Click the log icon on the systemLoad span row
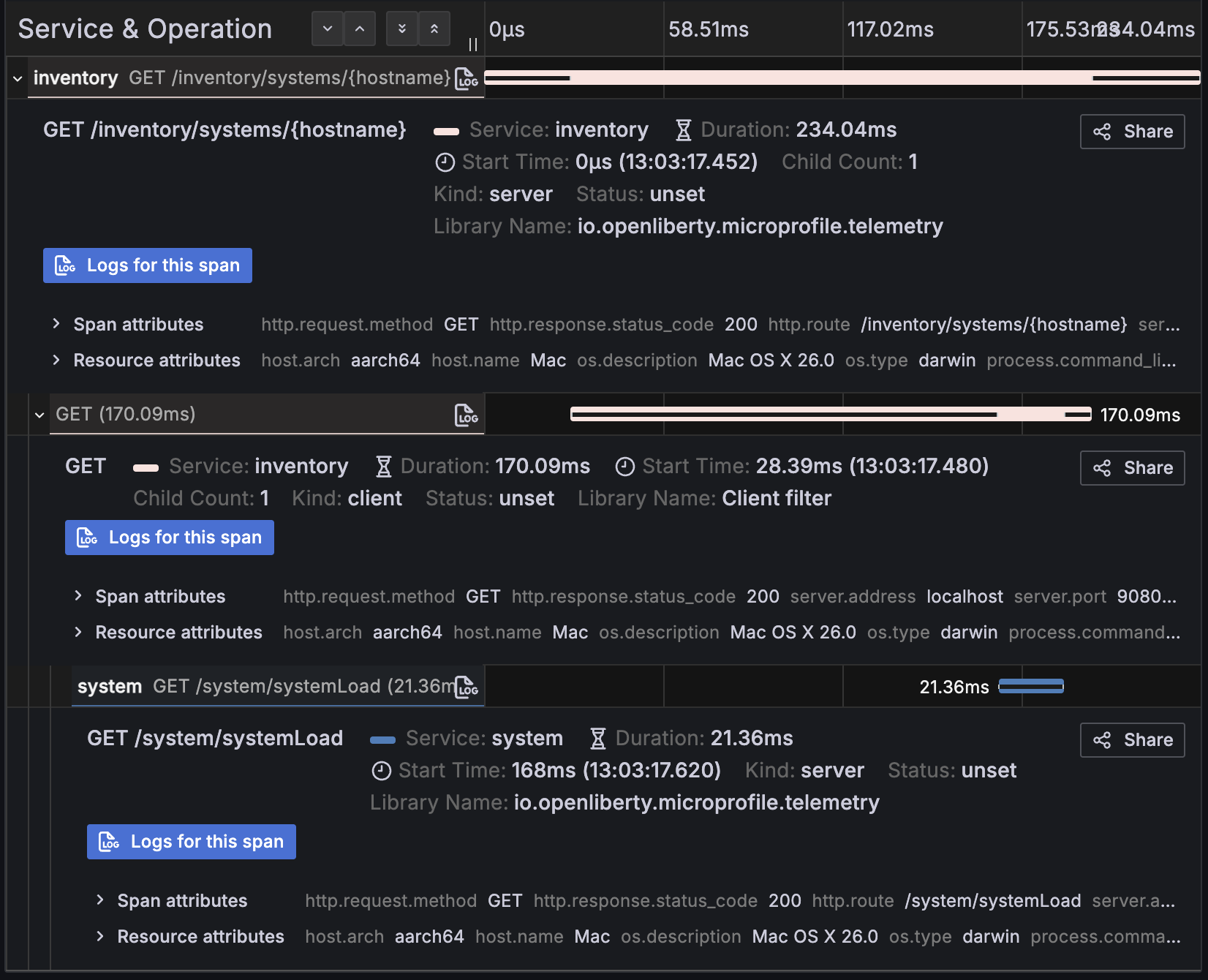The image size is (1208, 980). coord(466,687)
